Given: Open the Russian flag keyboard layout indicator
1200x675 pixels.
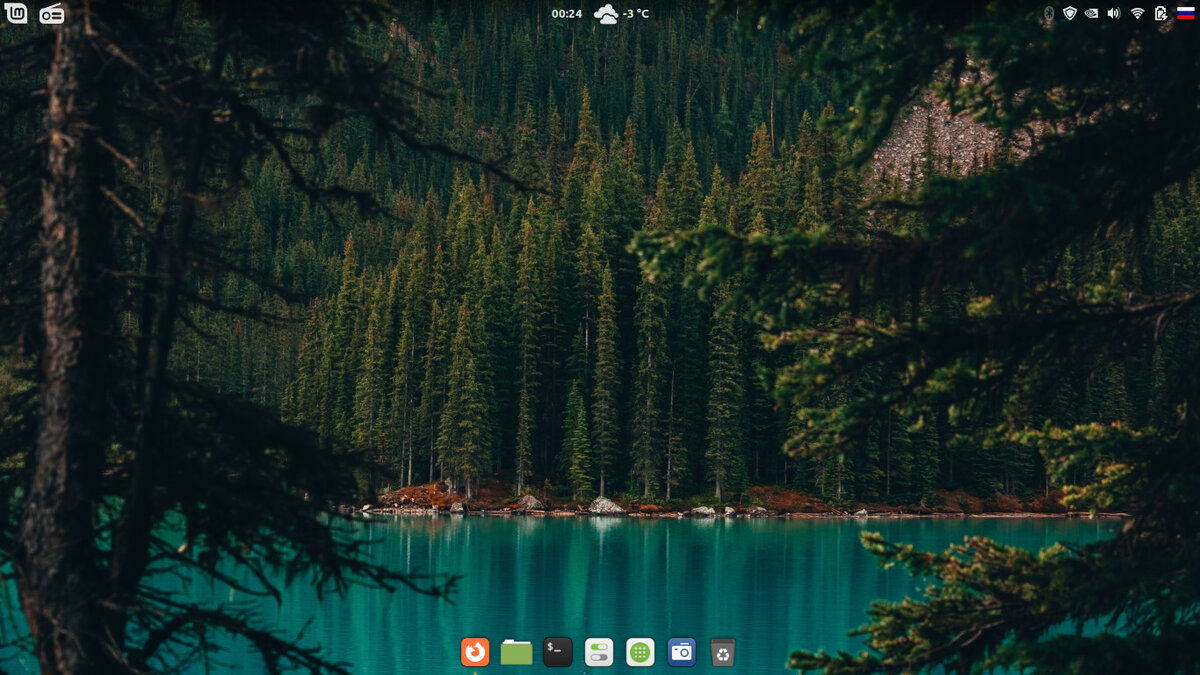Looking at the screenshot, I should point(1186,13).
